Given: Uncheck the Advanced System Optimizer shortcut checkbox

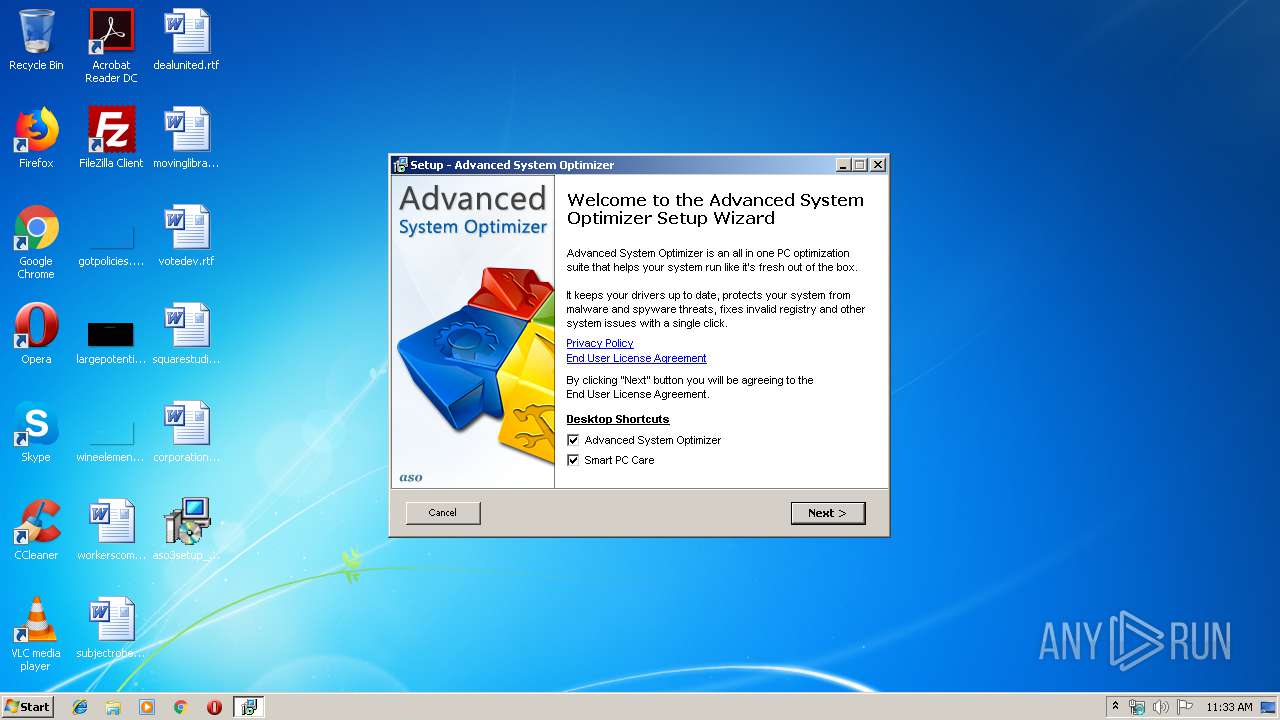Looking at the screenshot, I should 573,440.
